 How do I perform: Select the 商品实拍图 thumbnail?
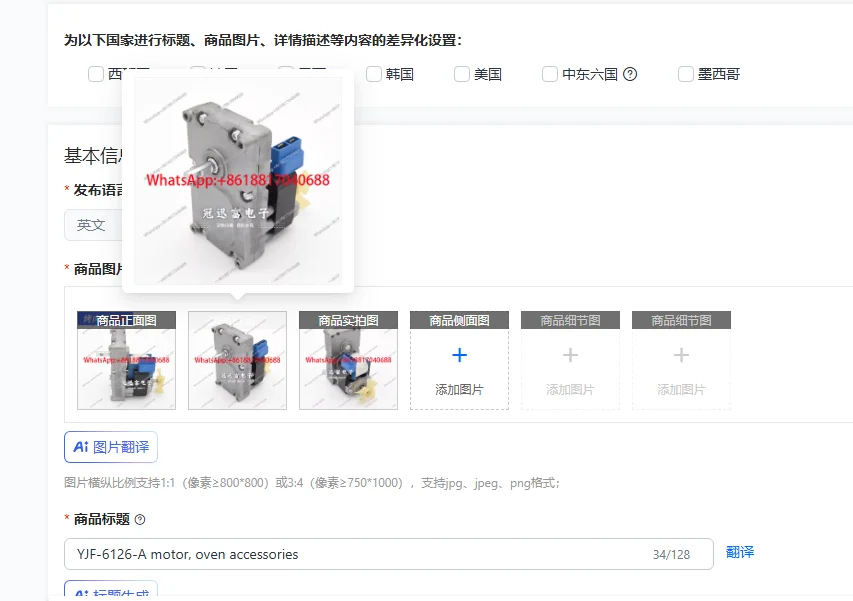[348, 360]
